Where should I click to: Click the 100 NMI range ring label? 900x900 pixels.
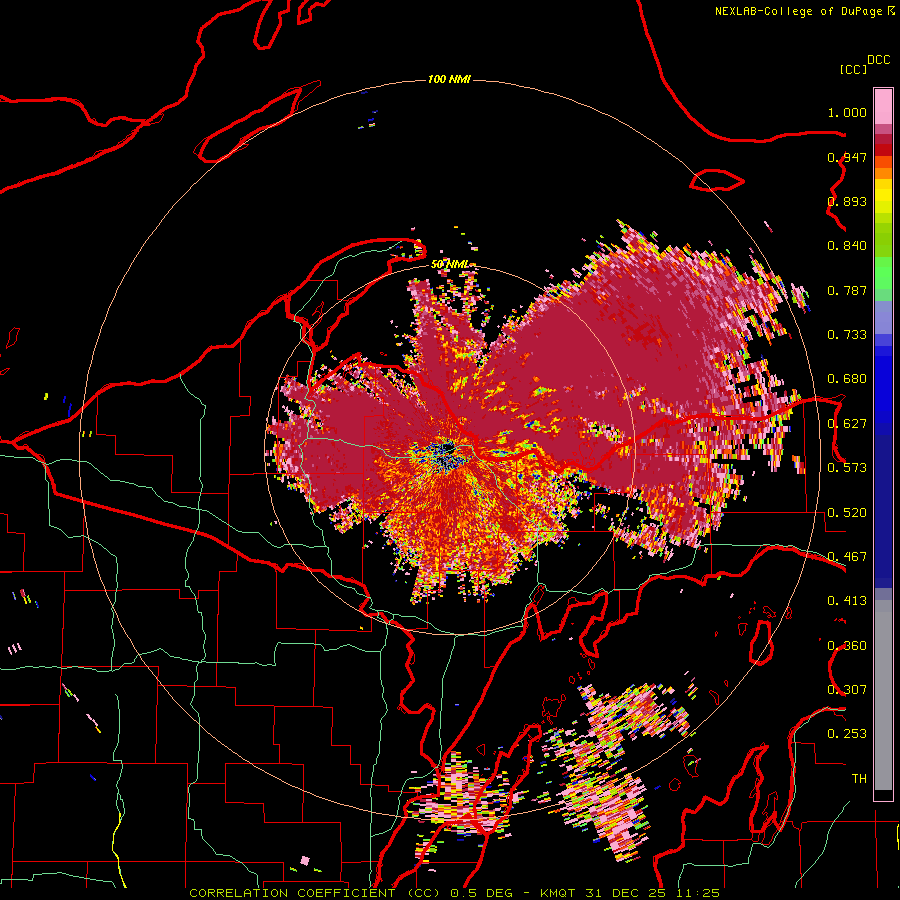point(449,79)
